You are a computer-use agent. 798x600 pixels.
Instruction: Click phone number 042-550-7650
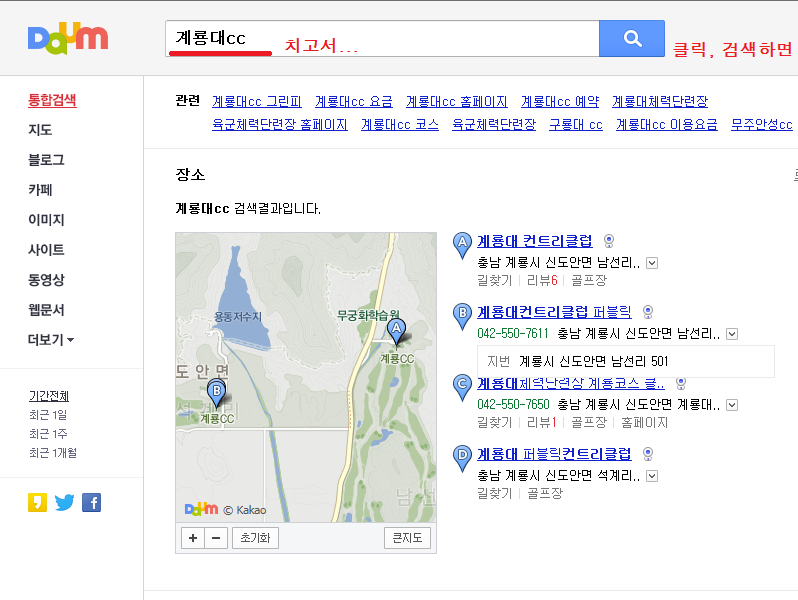tap(513, 405)
